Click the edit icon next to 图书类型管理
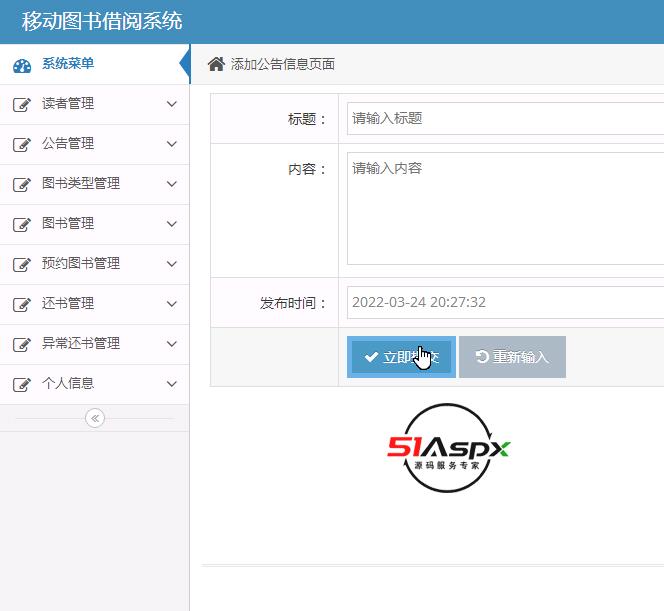This screenshot has width=664, height=611. point(22,184)
